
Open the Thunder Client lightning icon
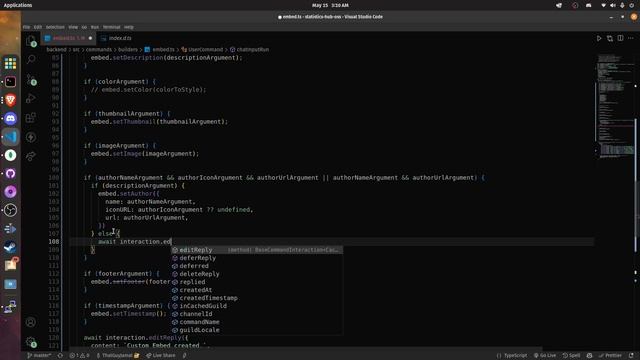31,137
